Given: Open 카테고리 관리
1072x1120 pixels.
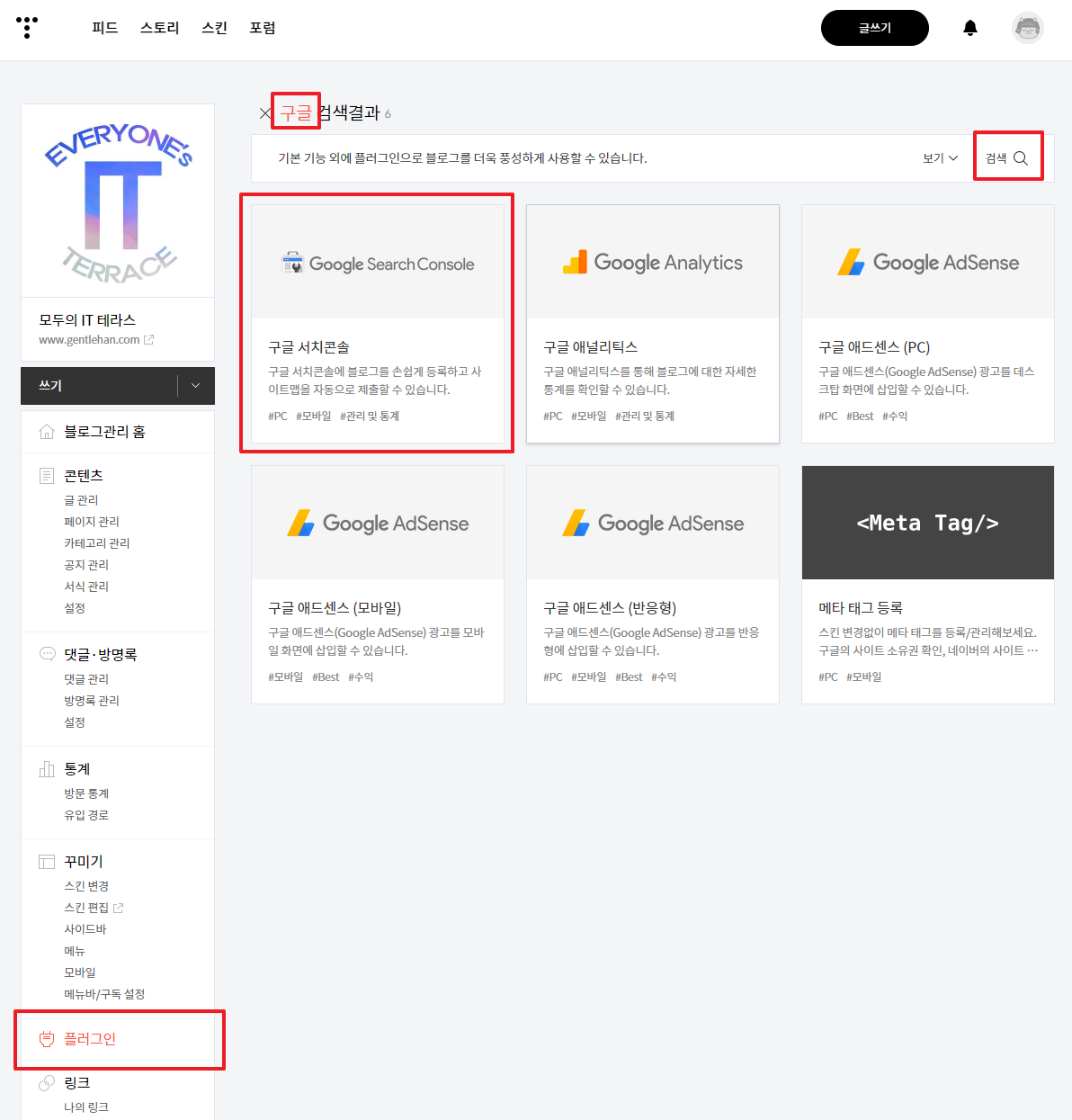Looking at the screenshot, I should click(97, 543).
